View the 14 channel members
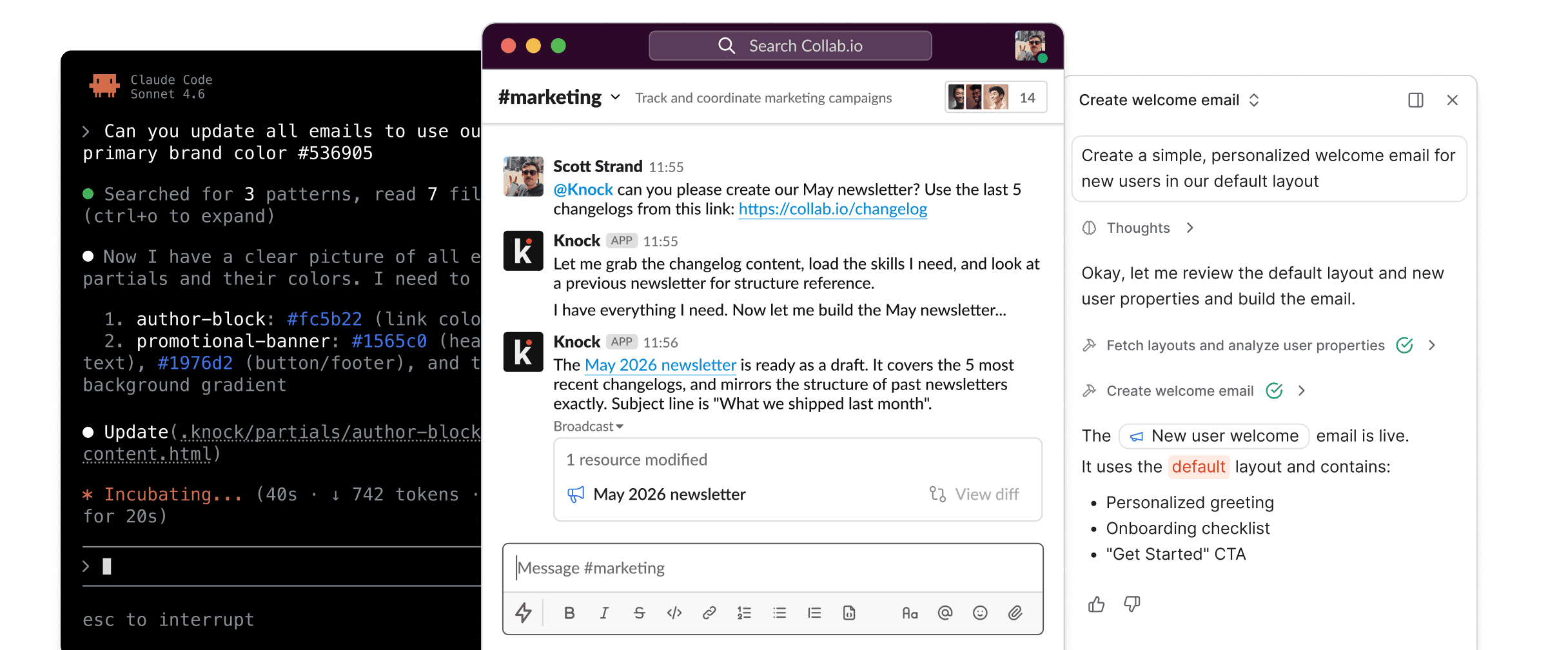Viewport: 1568px width, 650px height. pos(995,97)
